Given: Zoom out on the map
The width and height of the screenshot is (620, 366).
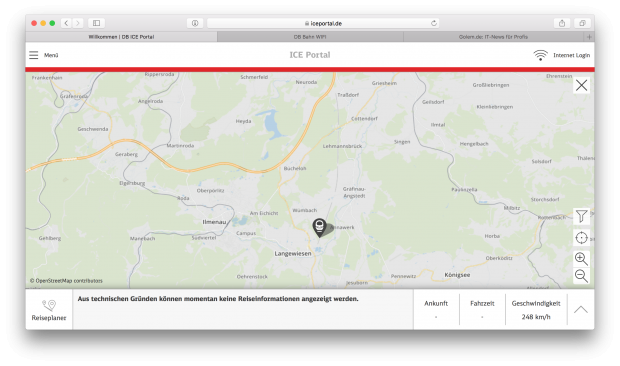Looking at the screenshot, I should (x=581, y=275).
